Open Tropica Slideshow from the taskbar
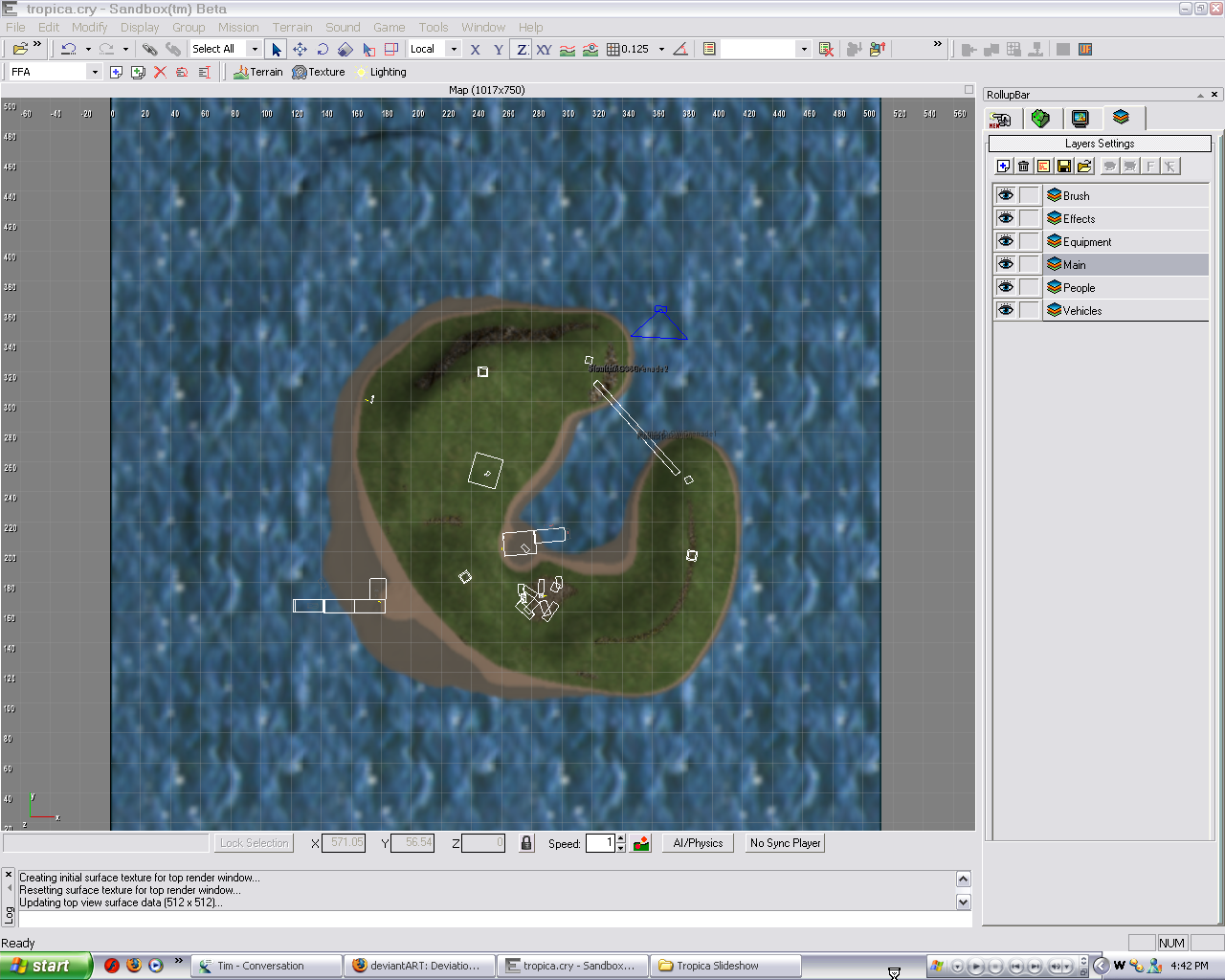This screenshot has width=1225, height=980. [x=724, y=966]
